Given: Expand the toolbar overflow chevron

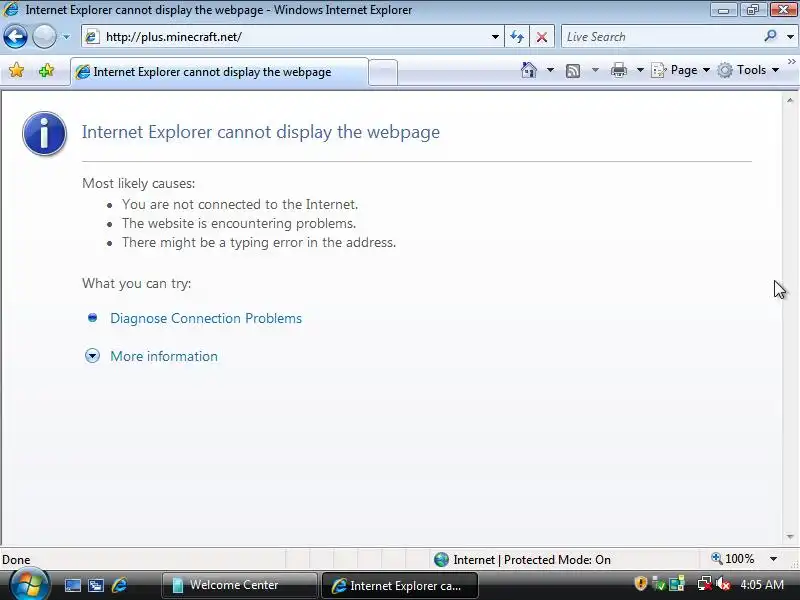Looking at the screenshot, I should [x=791, y=62].
